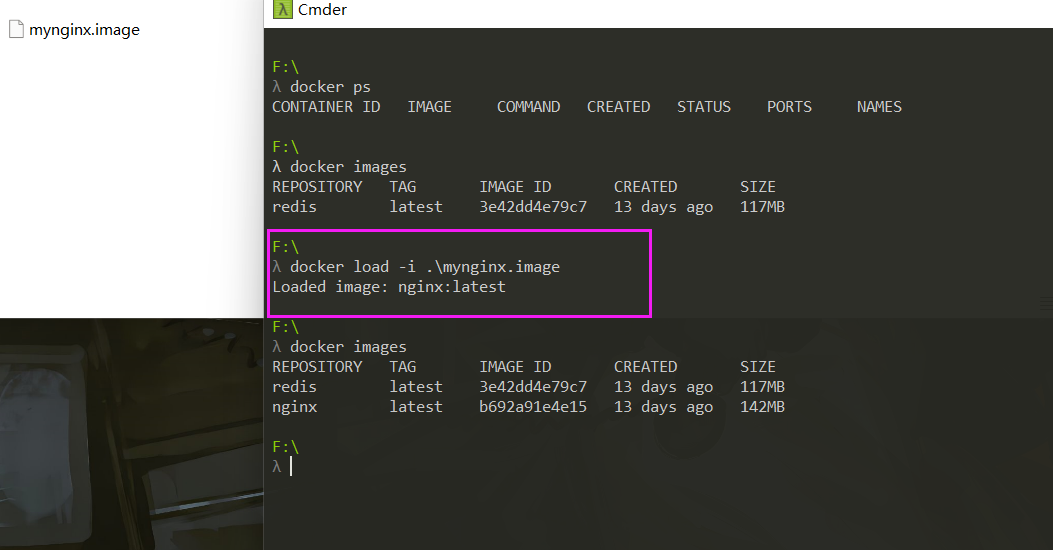Viewport: 1053px width, 550px height.
Task: Click the Cmder window title text
Action: [322, 9]
